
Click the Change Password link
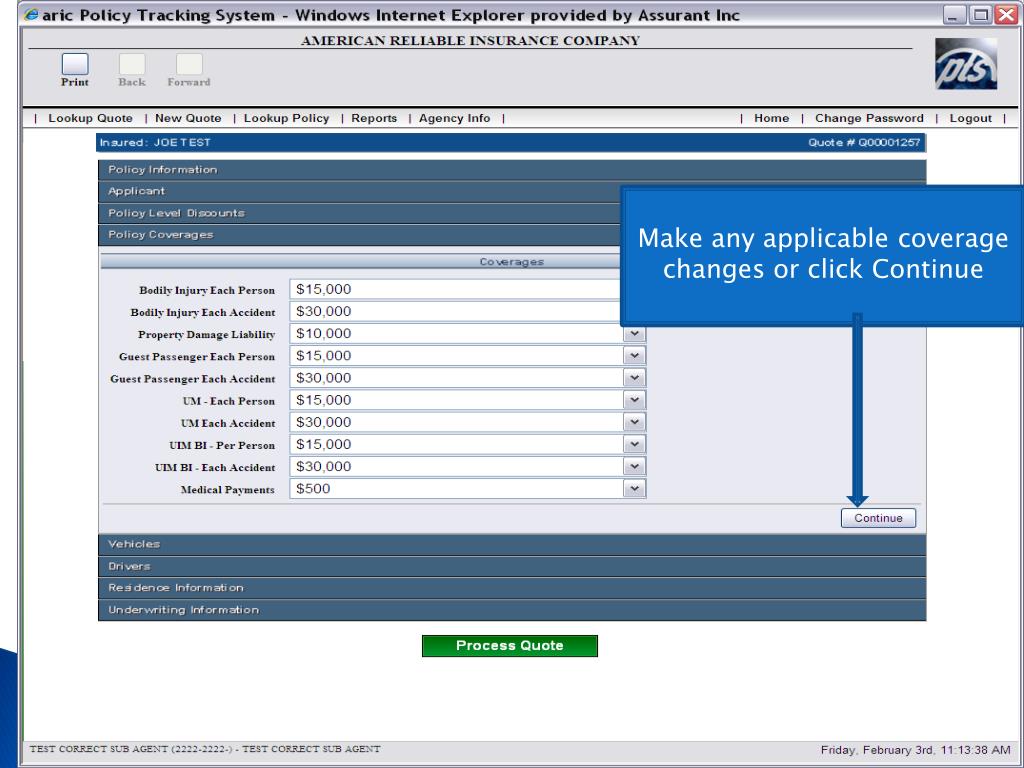[x=869, y=118]
